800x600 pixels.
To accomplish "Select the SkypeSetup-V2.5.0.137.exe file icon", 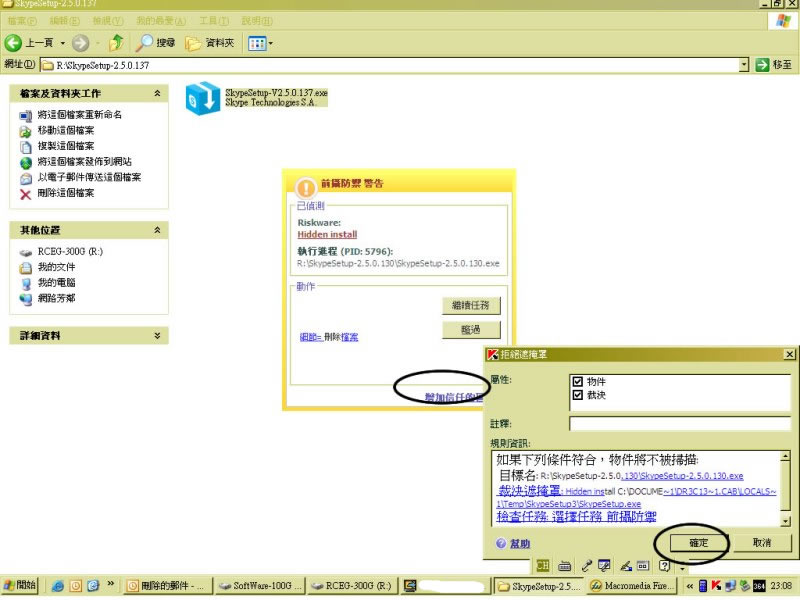I will coord(203,98).
